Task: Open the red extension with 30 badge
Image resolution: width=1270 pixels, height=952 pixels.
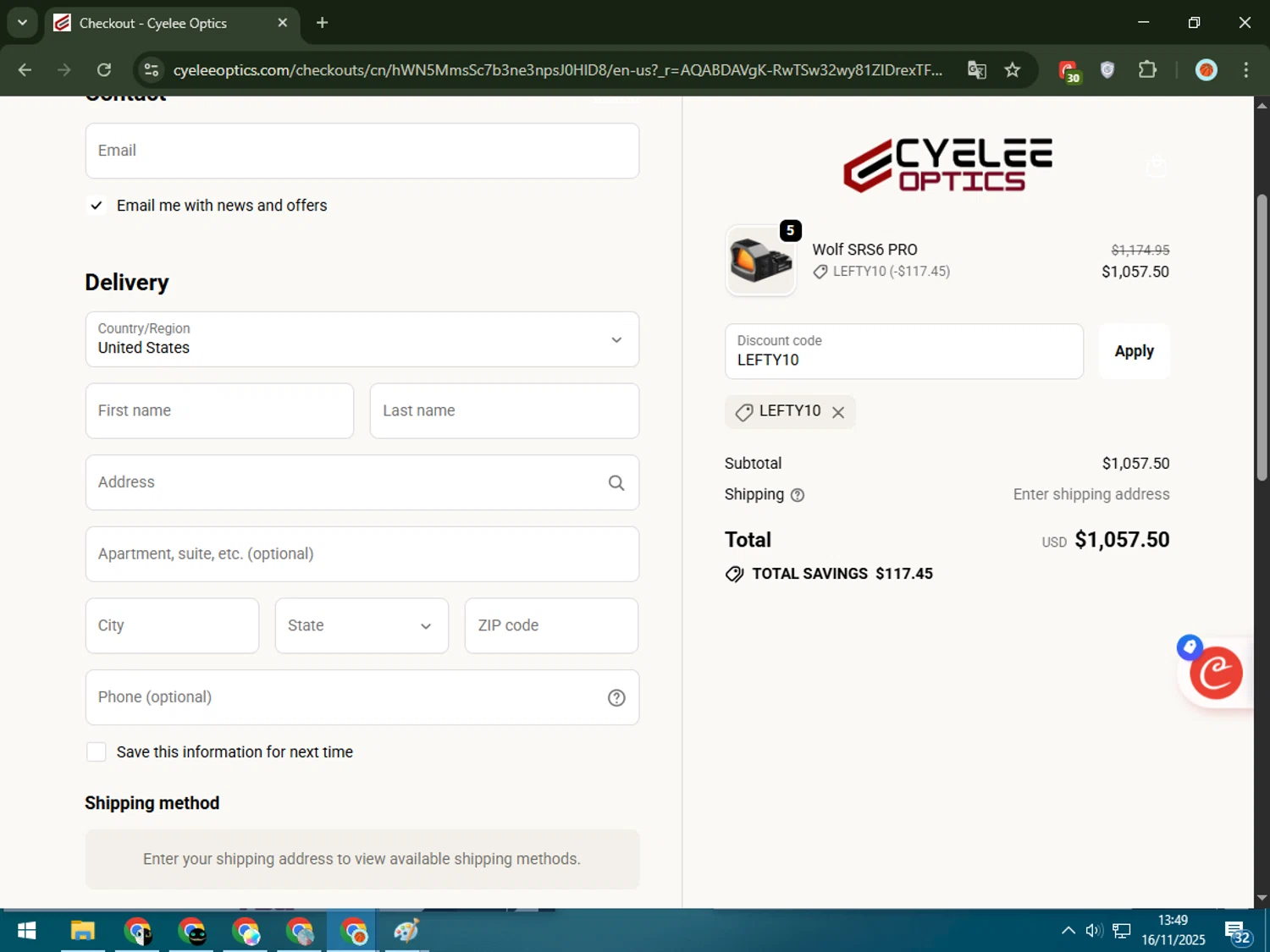Action: [1069, 71]
